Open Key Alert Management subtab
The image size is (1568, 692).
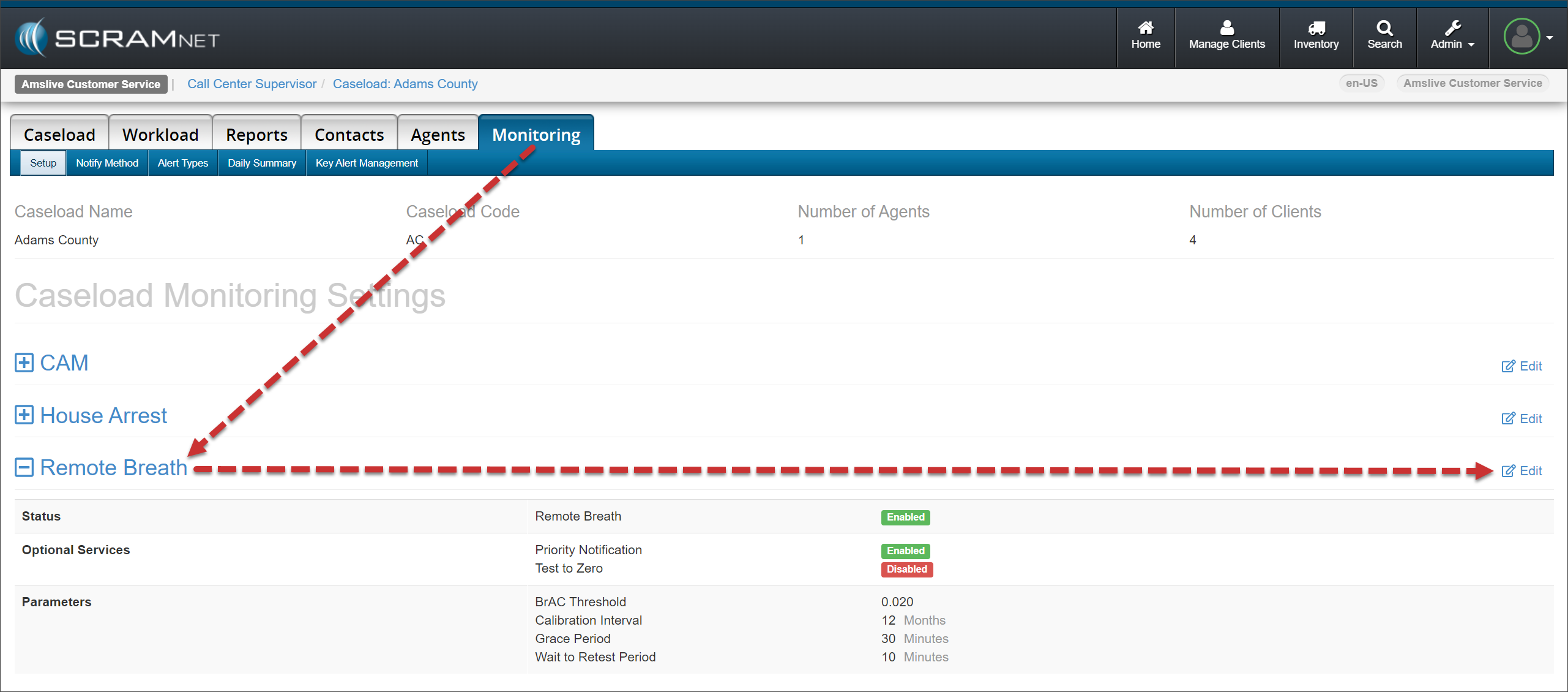click(x=367, y=163)
